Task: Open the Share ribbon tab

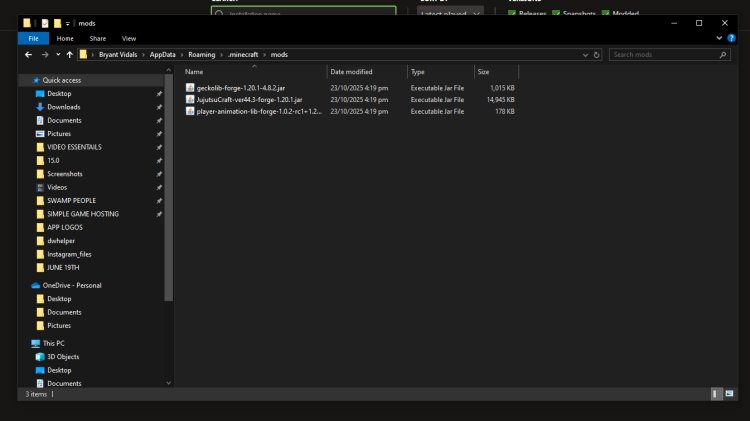Action: (98, 38)
